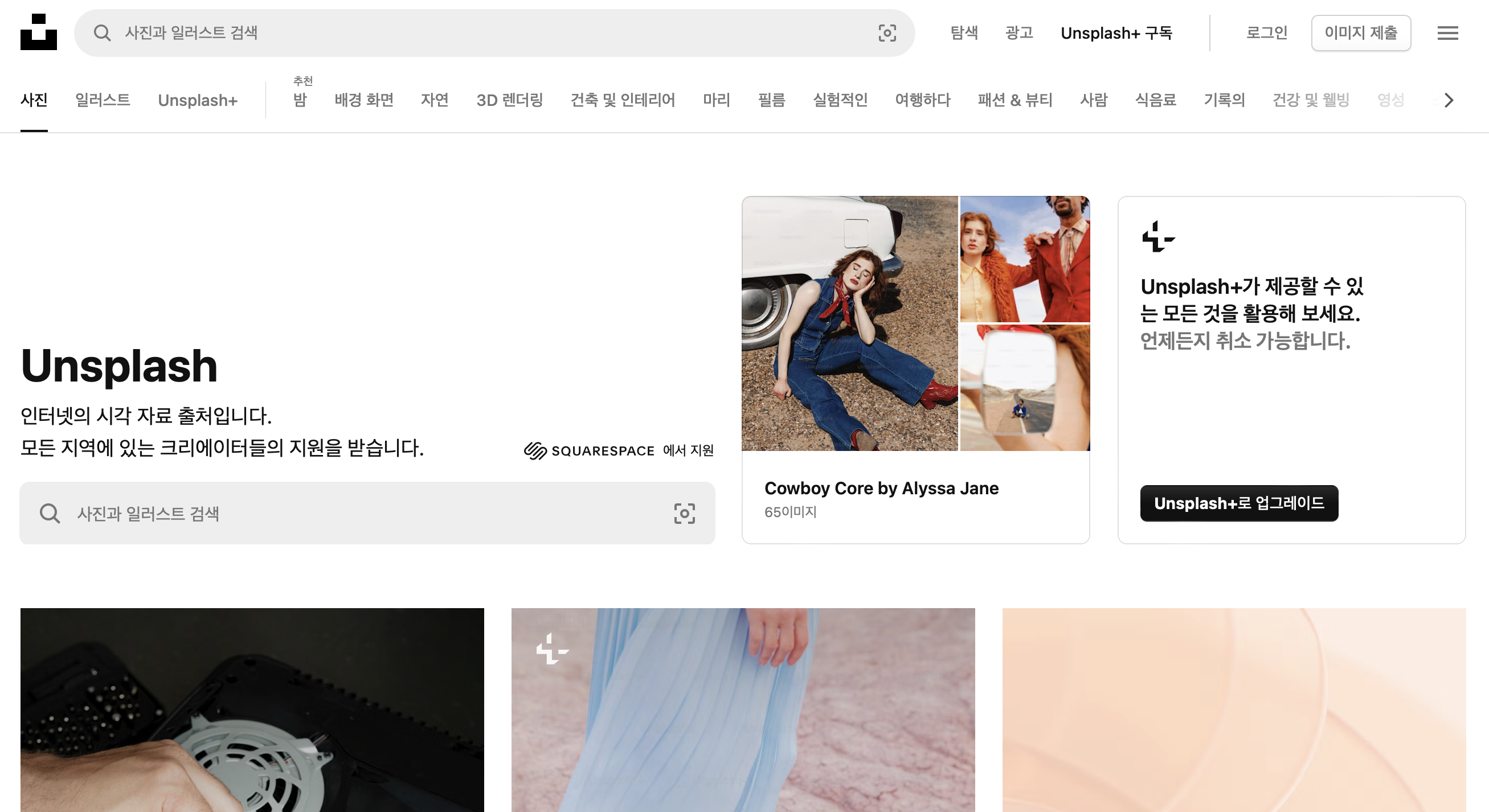This screenshot has height=812, width=1489.
Task: Click the Unsplash logo home icon
Action: click(x=38, y=32)
